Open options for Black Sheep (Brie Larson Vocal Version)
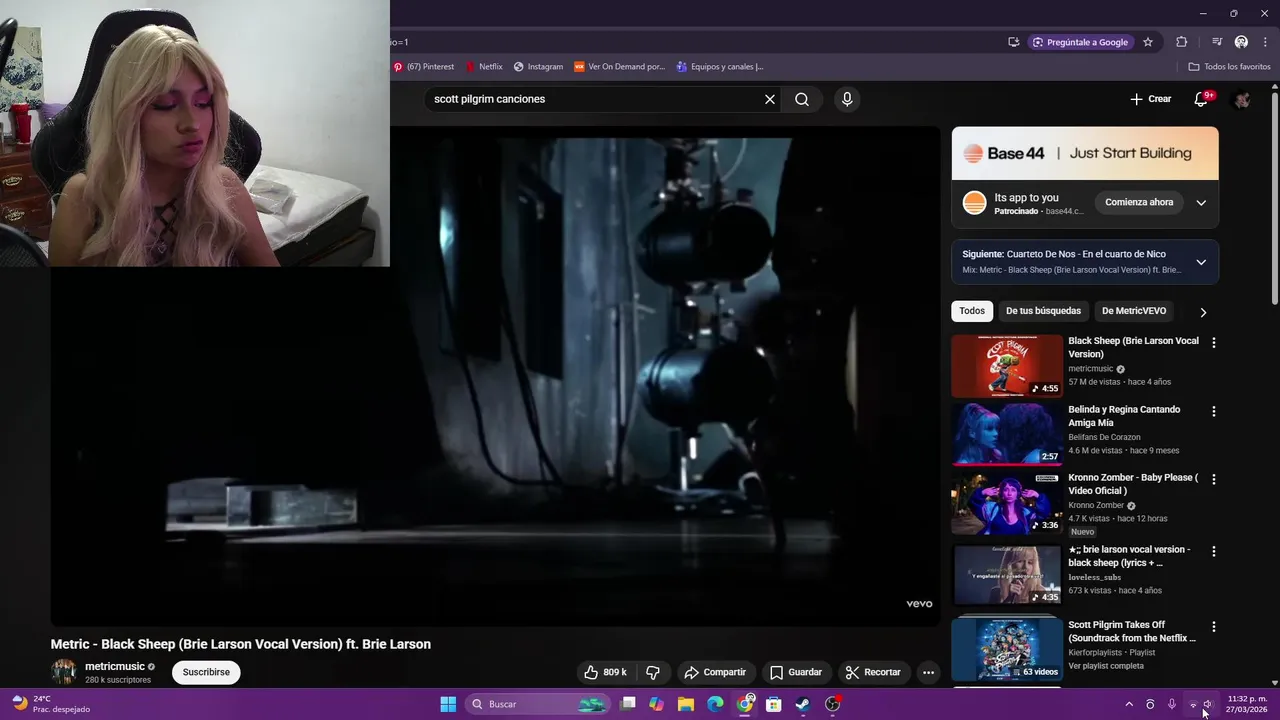The height and width of the screenshot is (720, 1280). coord(1214,343)
